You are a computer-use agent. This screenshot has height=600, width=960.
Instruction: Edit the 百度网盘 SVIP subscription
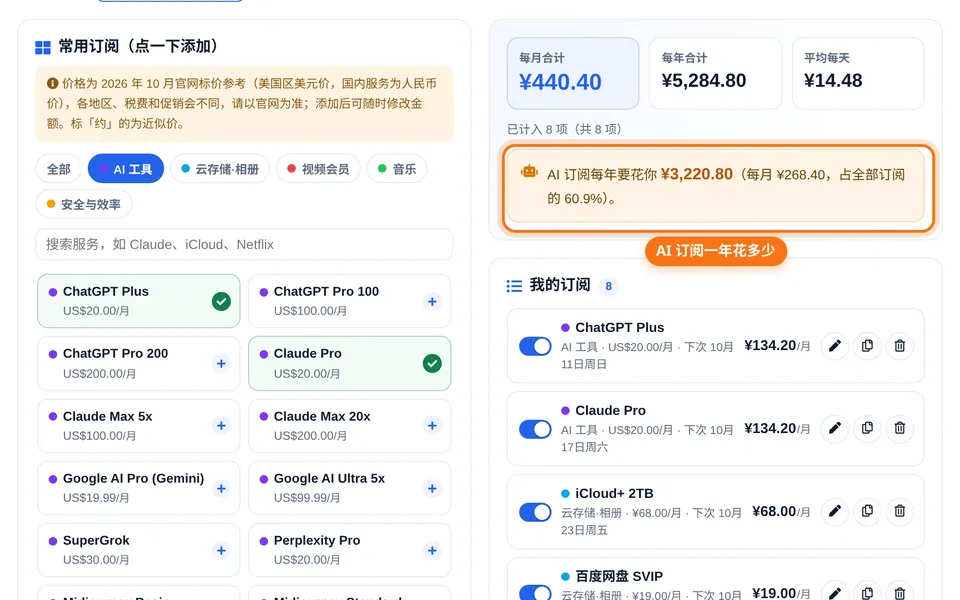834,593
